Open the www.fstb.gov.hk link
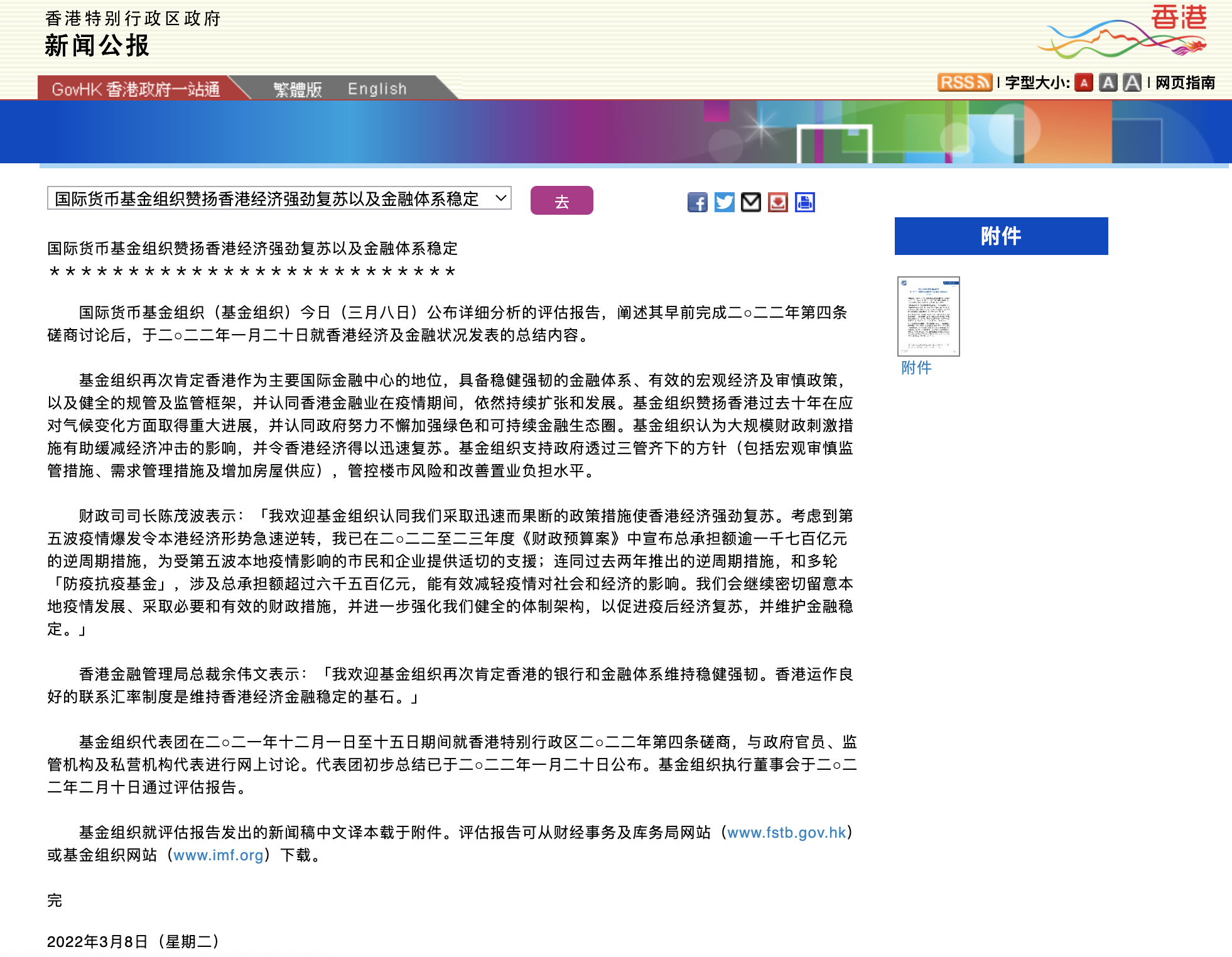The image size is (1232, 957). pyautogui.click(x=786, y=833)
